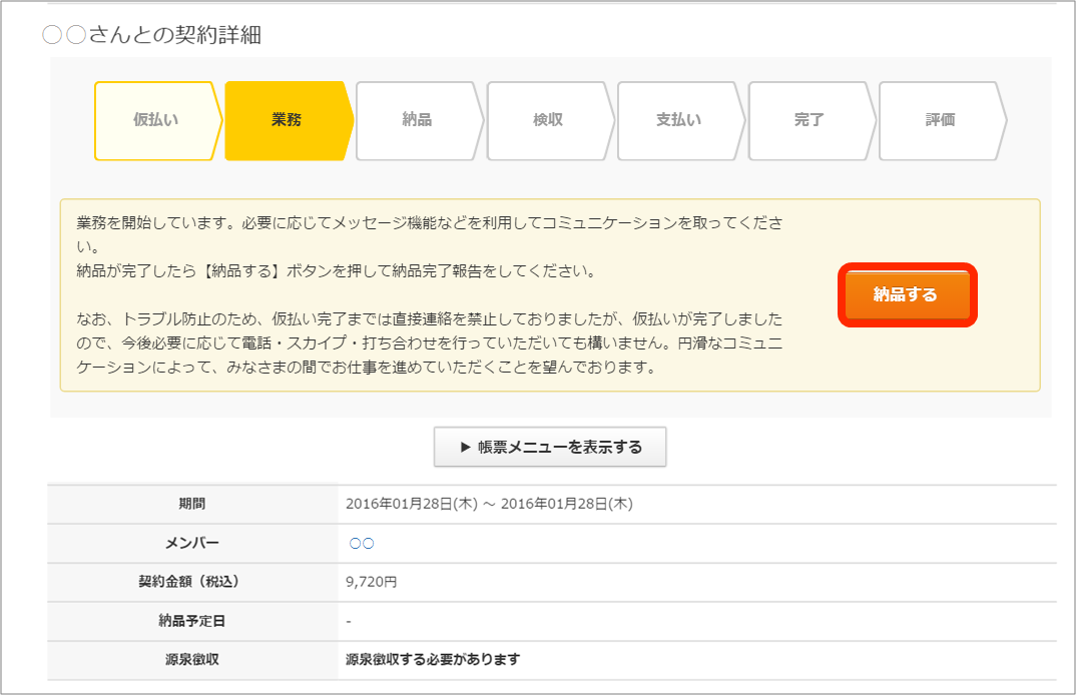Click the 仮払い step indicator
This screenshot has width=1076, height=695.
click(x=156, y=120)
